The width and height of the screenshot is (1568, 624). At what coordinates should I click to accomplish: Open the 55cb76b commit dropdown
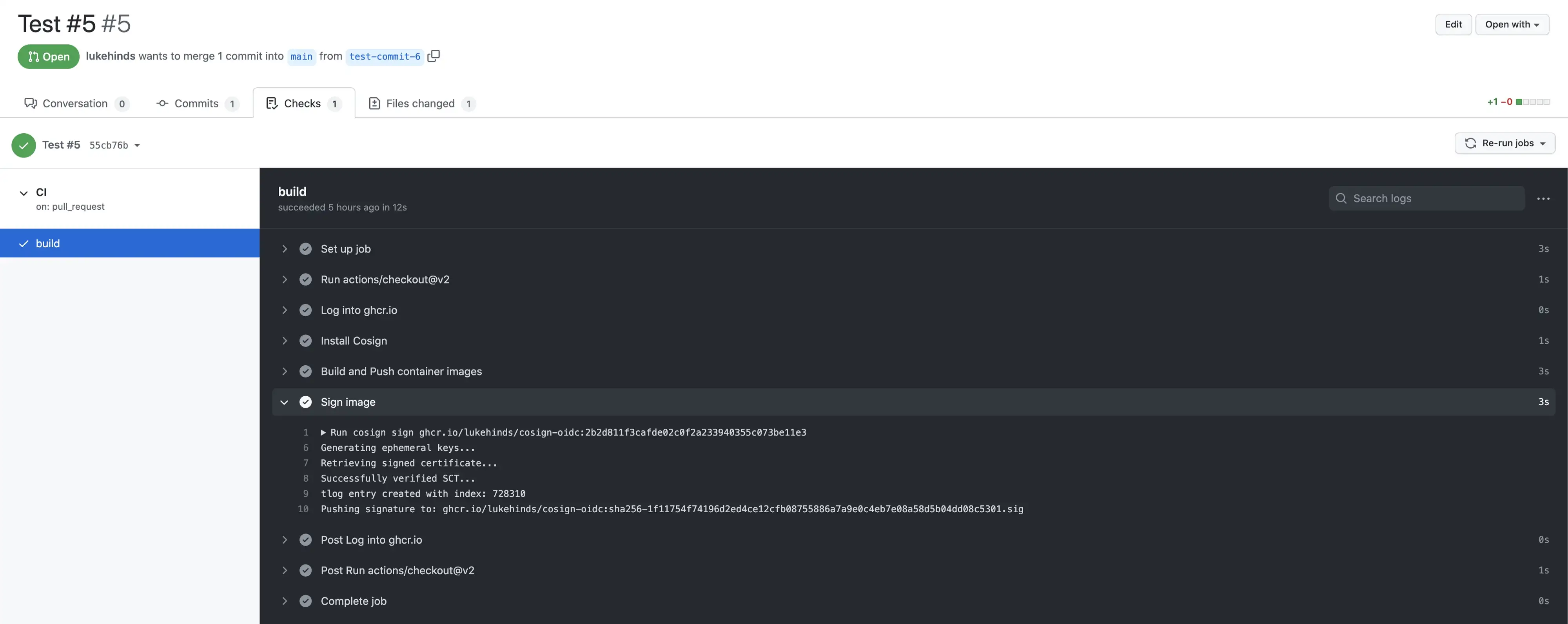tap(114, 145)
